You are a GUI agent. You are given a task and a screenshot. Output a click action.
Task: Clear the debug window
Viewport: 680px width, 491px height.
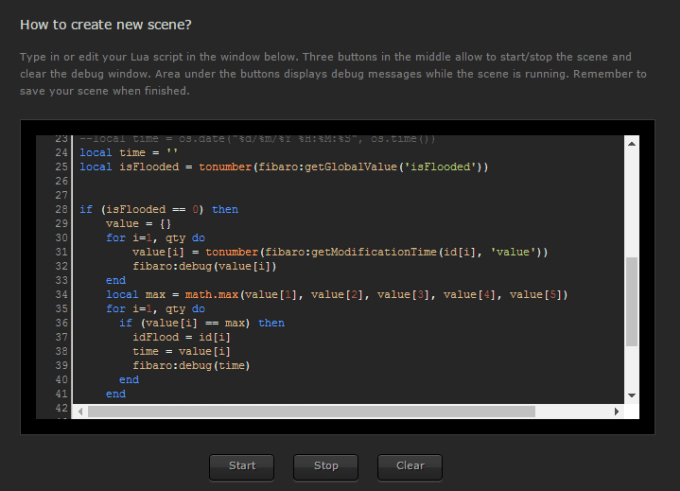point(410,467)
